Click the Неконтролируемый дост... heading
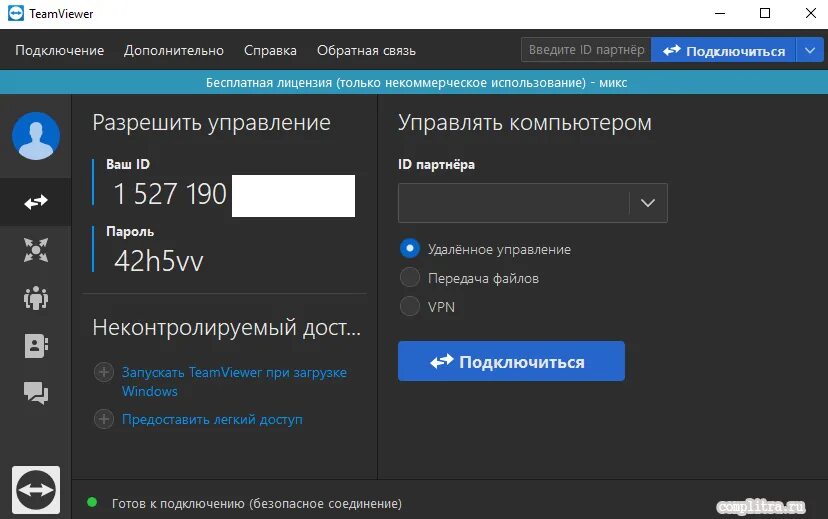The image size is (828, 519). pyautogui.click(x=227, y=327)
